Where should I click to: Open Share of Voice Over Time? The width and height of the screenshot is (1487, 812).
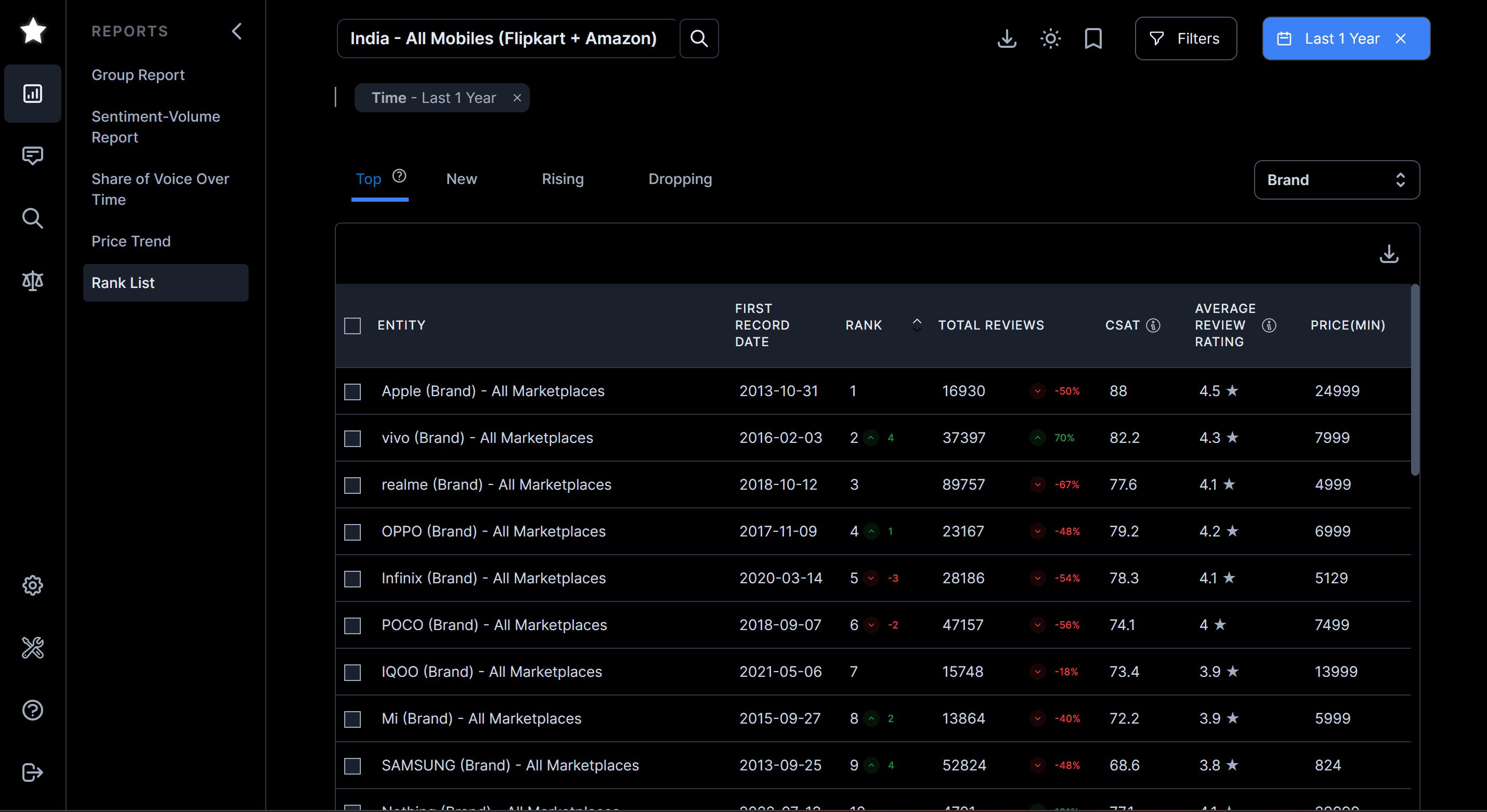(x=160, y=189)
